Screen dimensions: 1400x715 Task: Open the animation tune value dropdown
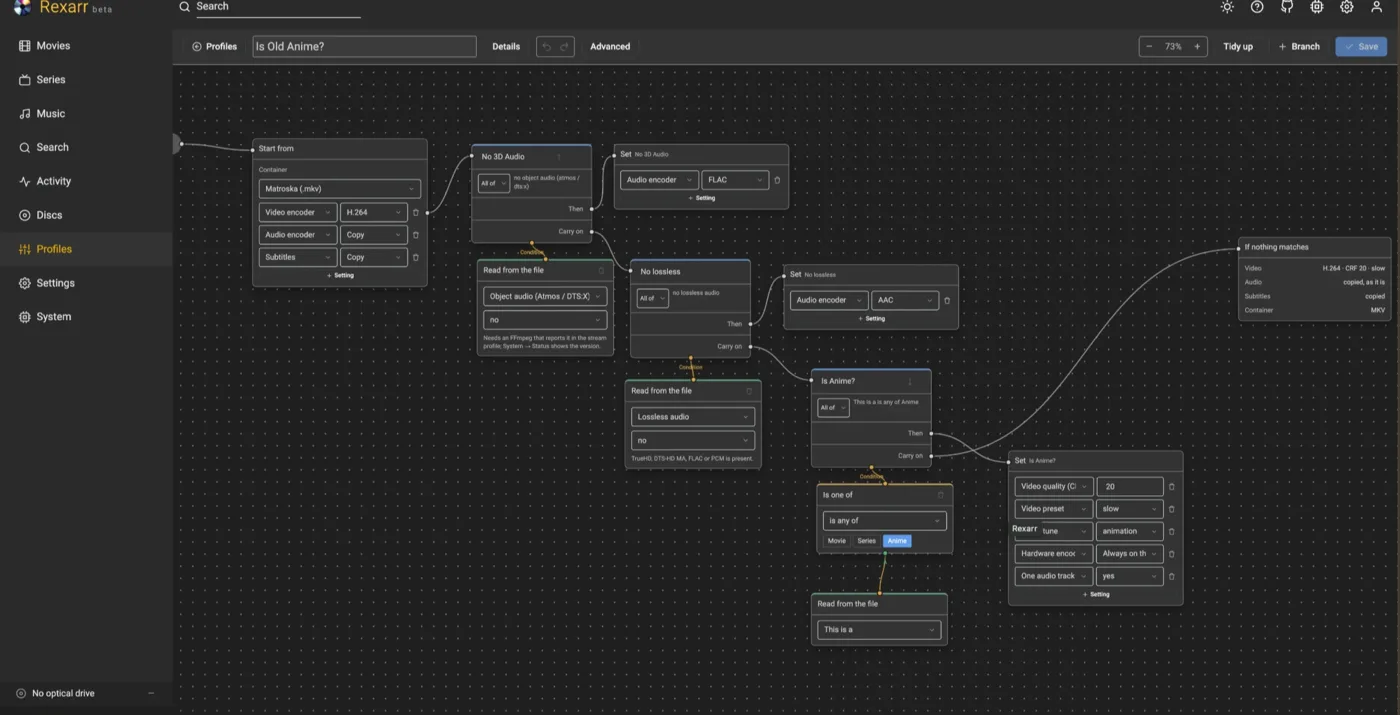click(1130, 531)
